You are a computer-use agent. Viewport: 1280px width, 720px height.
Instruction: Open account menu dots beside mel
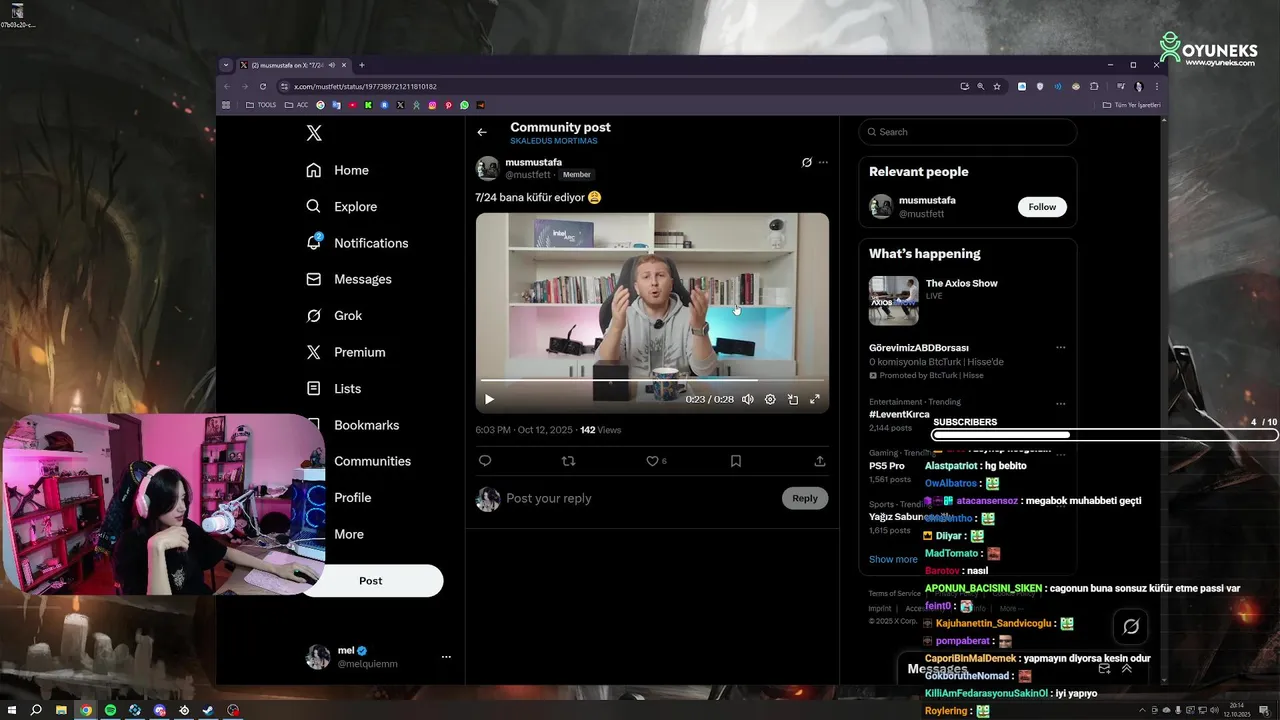(446, 657)
